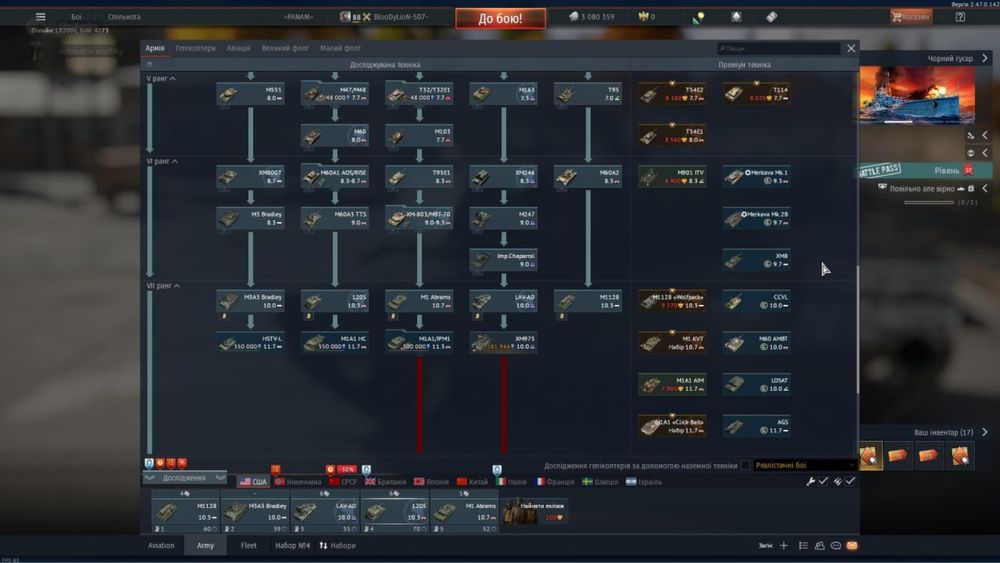Viewport: 1000px width, 563px height.
Task: Open the orange mail notifications icon
Action: tap(852, 546)
